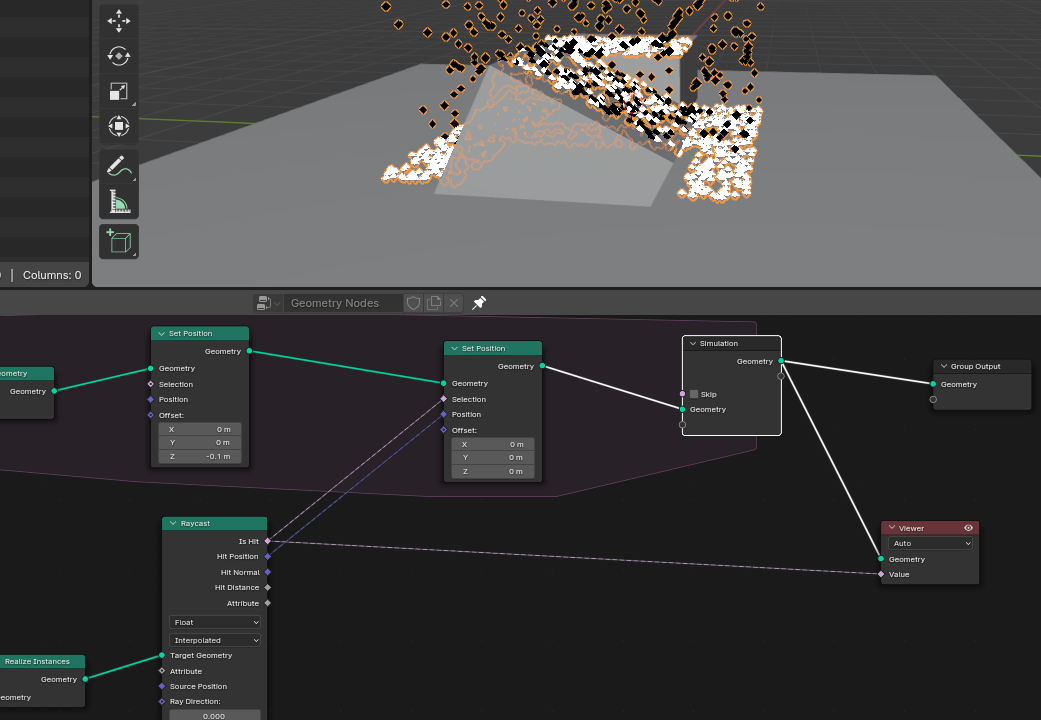
Task: Open the Interpolated mapping dropdown in Raycast
Action: 215,640
